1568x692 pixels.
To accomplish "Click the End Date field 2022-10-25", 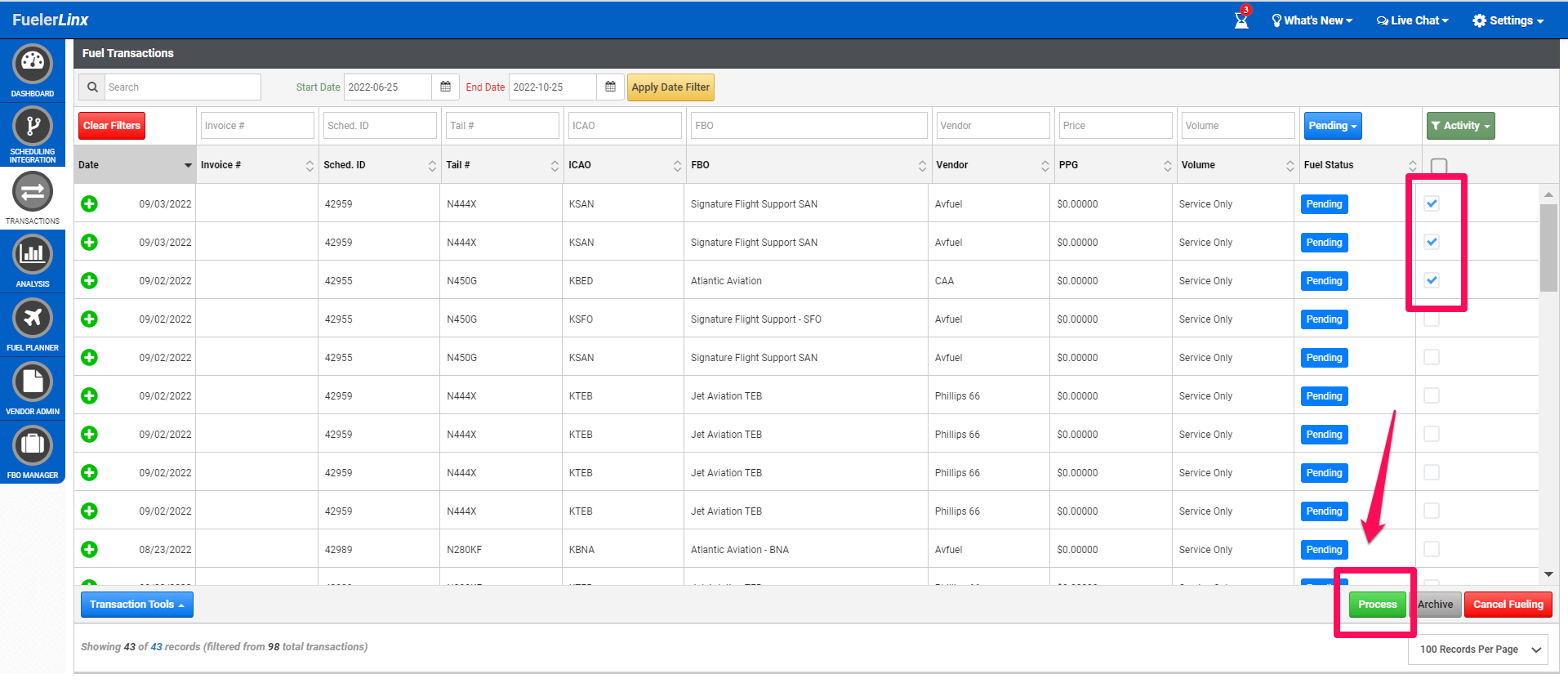I will coord(553,87).
